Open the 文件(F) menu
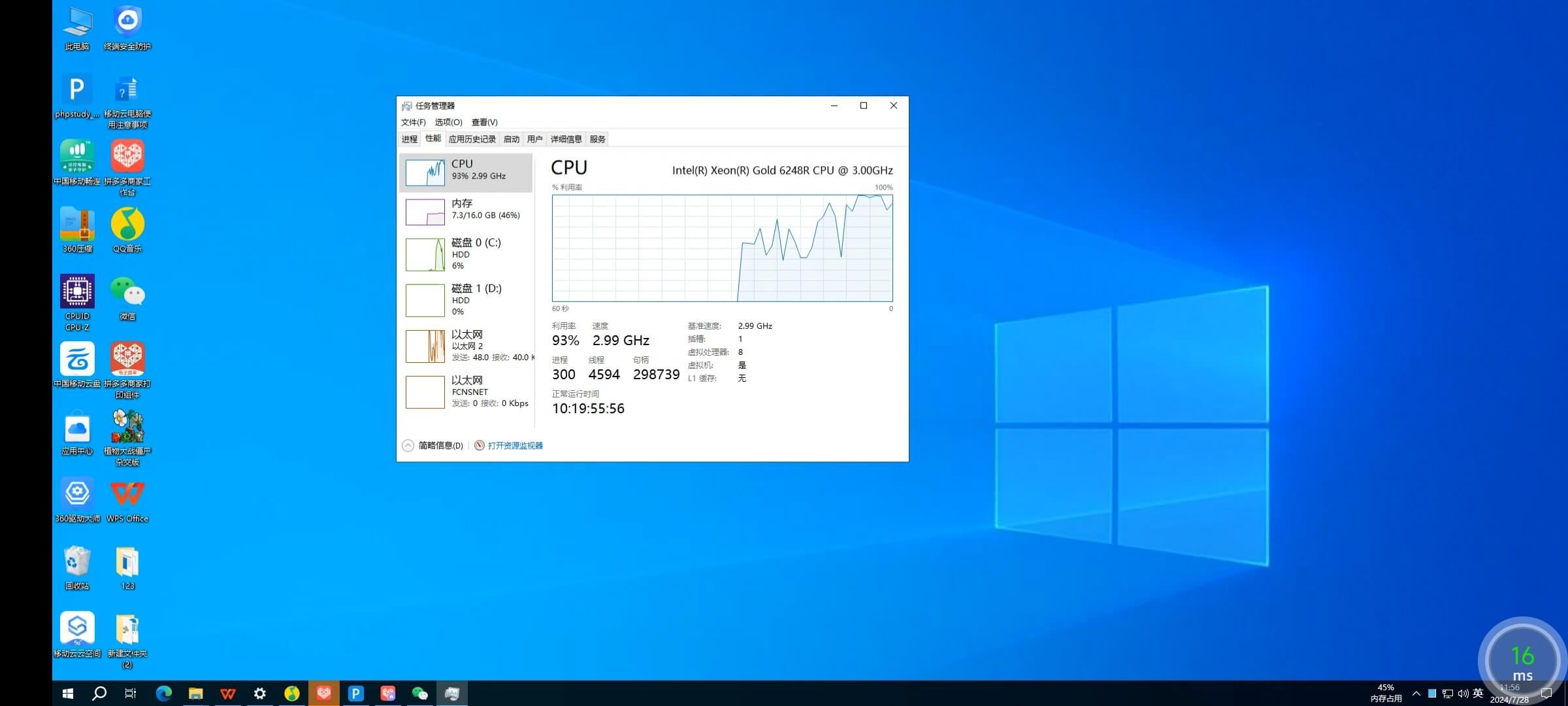This screenshot has width=1568, height=706. click(413, 122)
